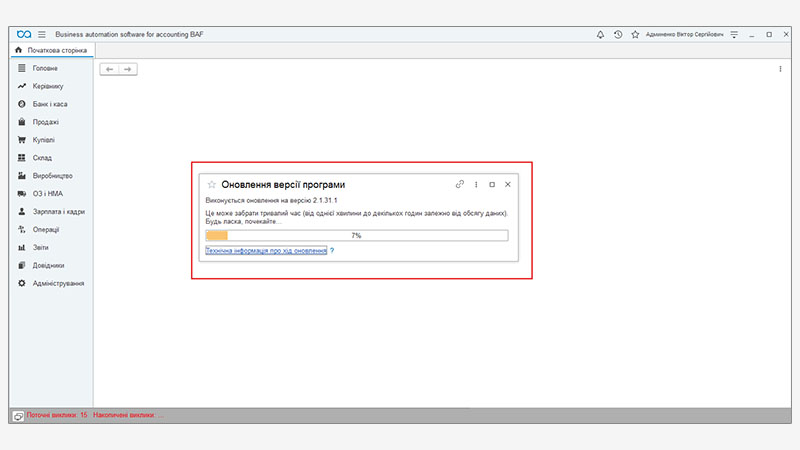
Task: Switch to Початкова сторінка tab
Action: click(x=51, y=50)
